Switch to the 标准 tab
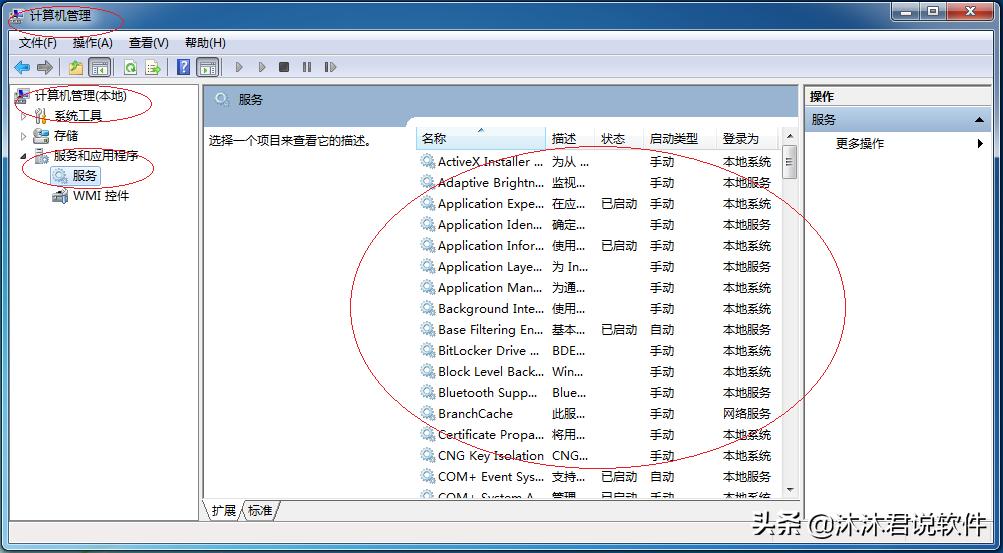Image resolution: width=1003 pixels, height=553 pixels. pos(260,510)
